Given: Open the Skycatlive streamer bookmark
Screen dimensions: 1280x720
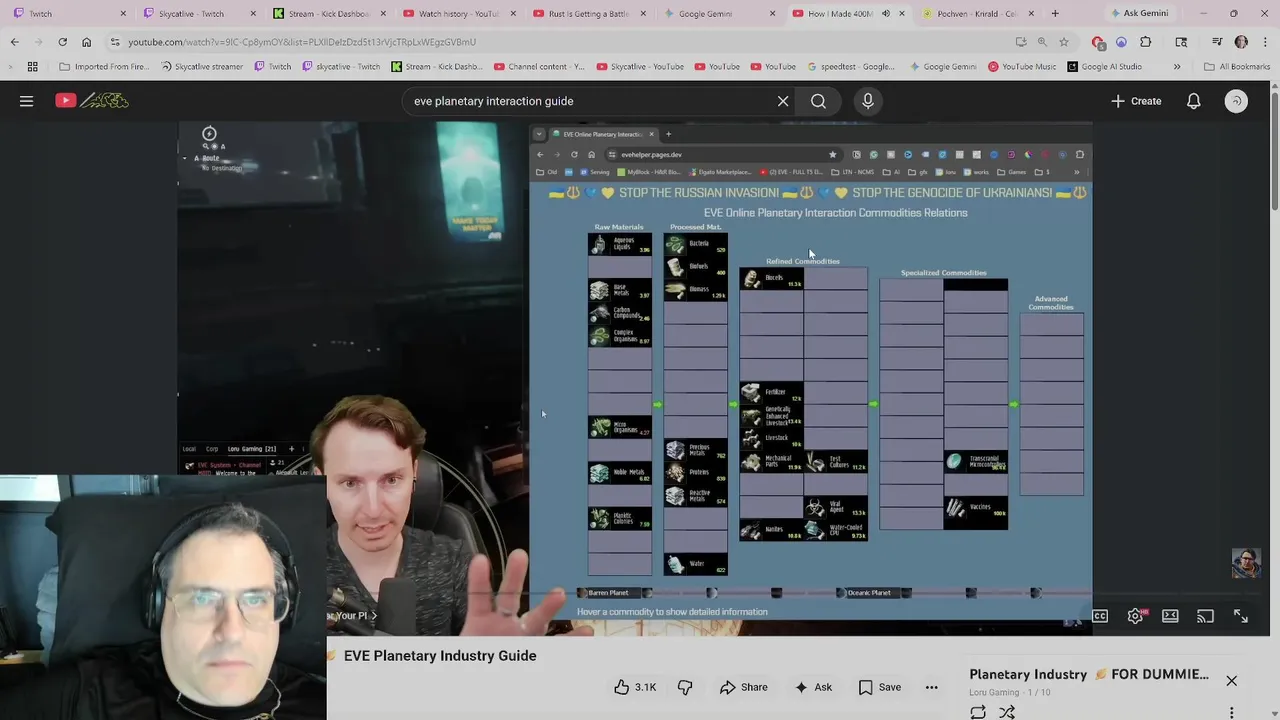Looking at the screenshot, I should coord(200,67).
